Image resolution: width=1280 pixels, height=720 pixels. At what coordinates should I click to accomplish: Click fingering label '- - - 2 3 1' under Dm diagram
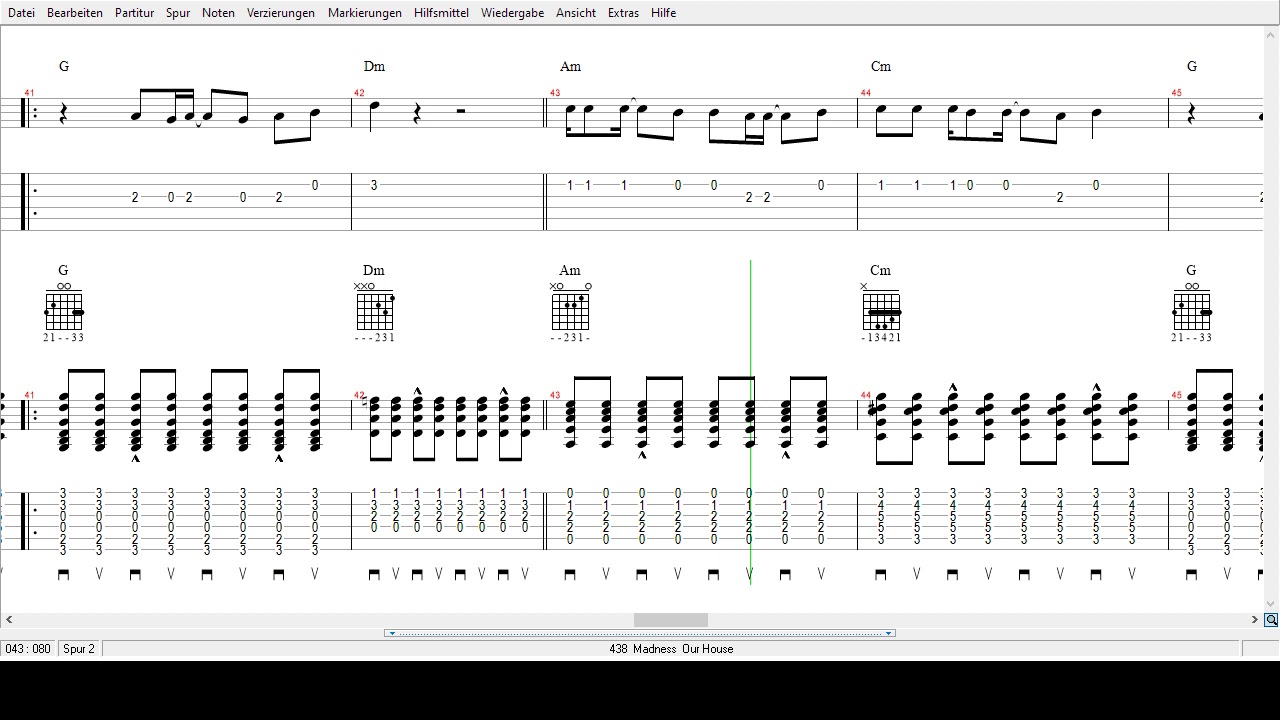click(375, 338)
